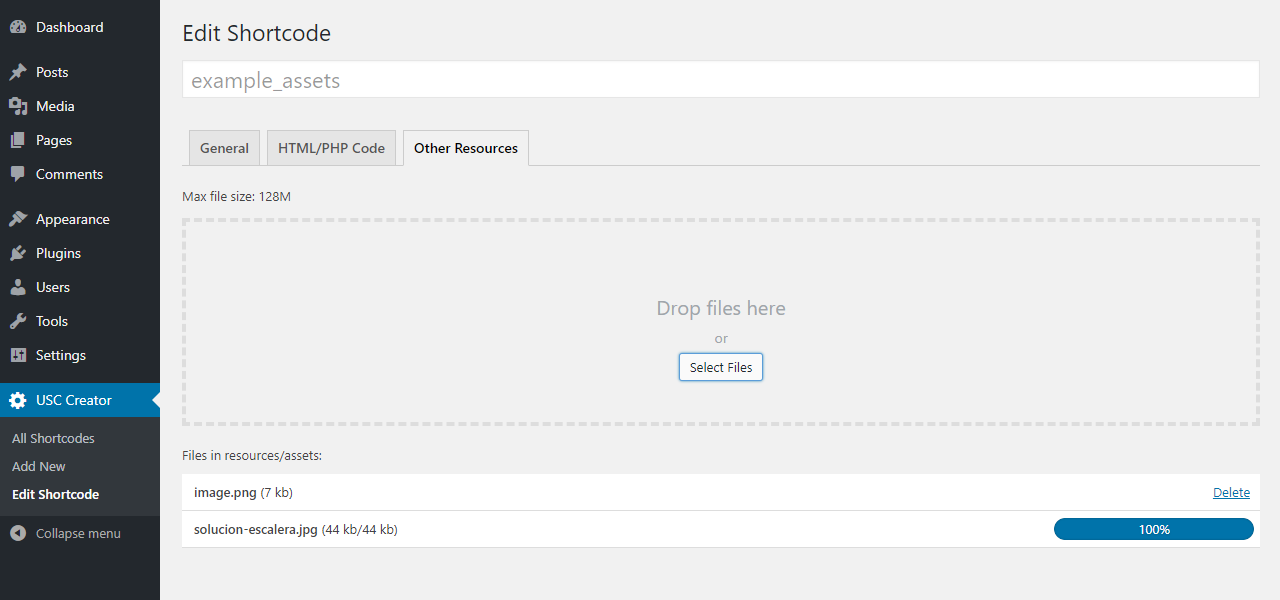Screen dimensions: 1280x600
Task: Delete the image.png file
Action: pos(1231,492)
